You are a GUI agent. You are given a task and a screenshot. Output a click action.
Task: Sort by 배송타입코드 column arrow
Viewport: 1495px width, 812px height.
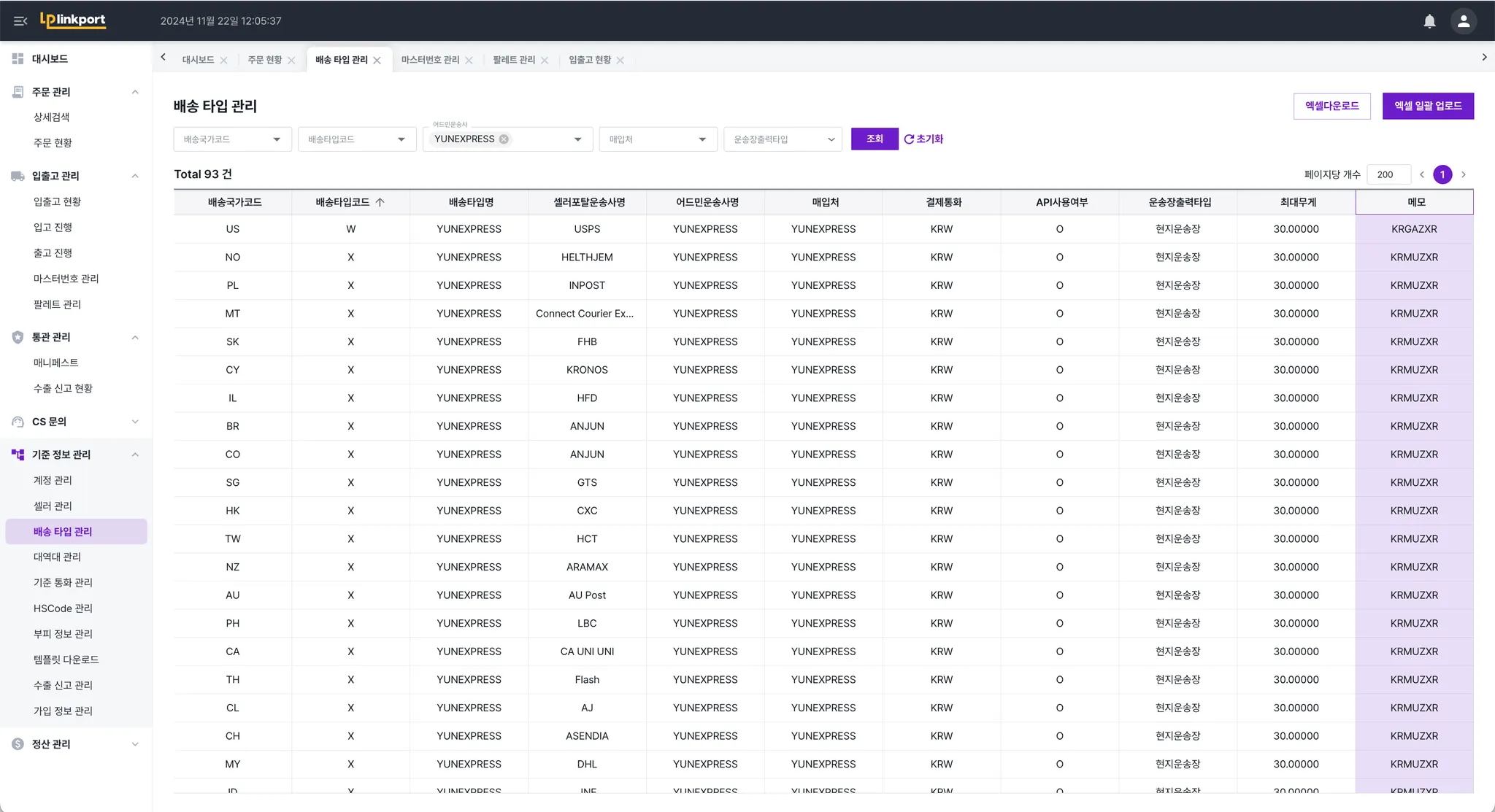380,202
